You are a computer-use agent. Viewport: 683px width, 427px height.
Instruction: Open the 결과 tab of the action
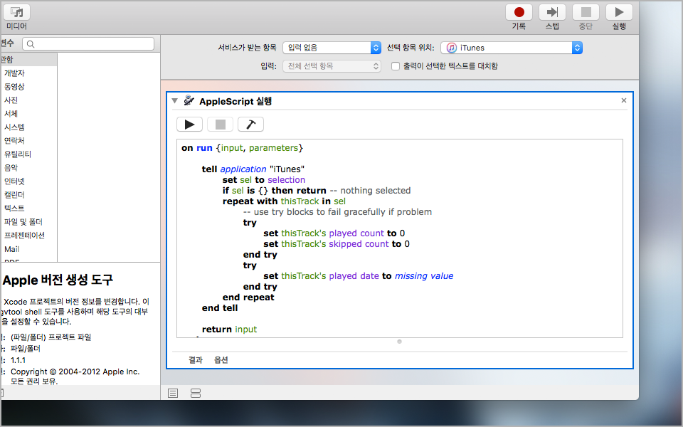coord(196,360)
